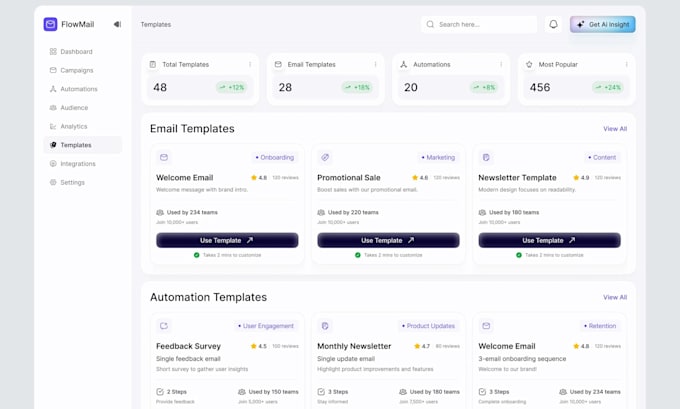The width and height of the screenshot is (680, 409).
Task: Click the Templates page breadcrumb title
Action: [x=156, y=24]
